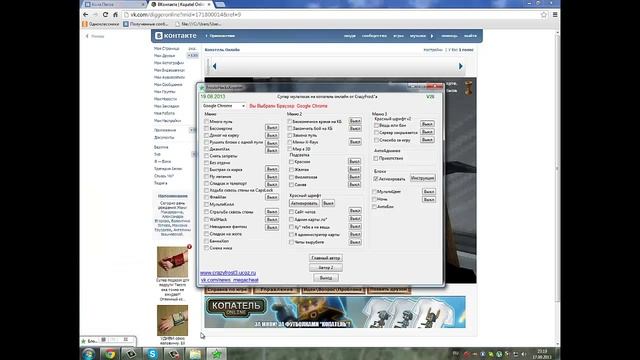The image size is (640, 360).
Task: Open Мои Друзья in VK sidebar
Action: [x=164, y=56]
